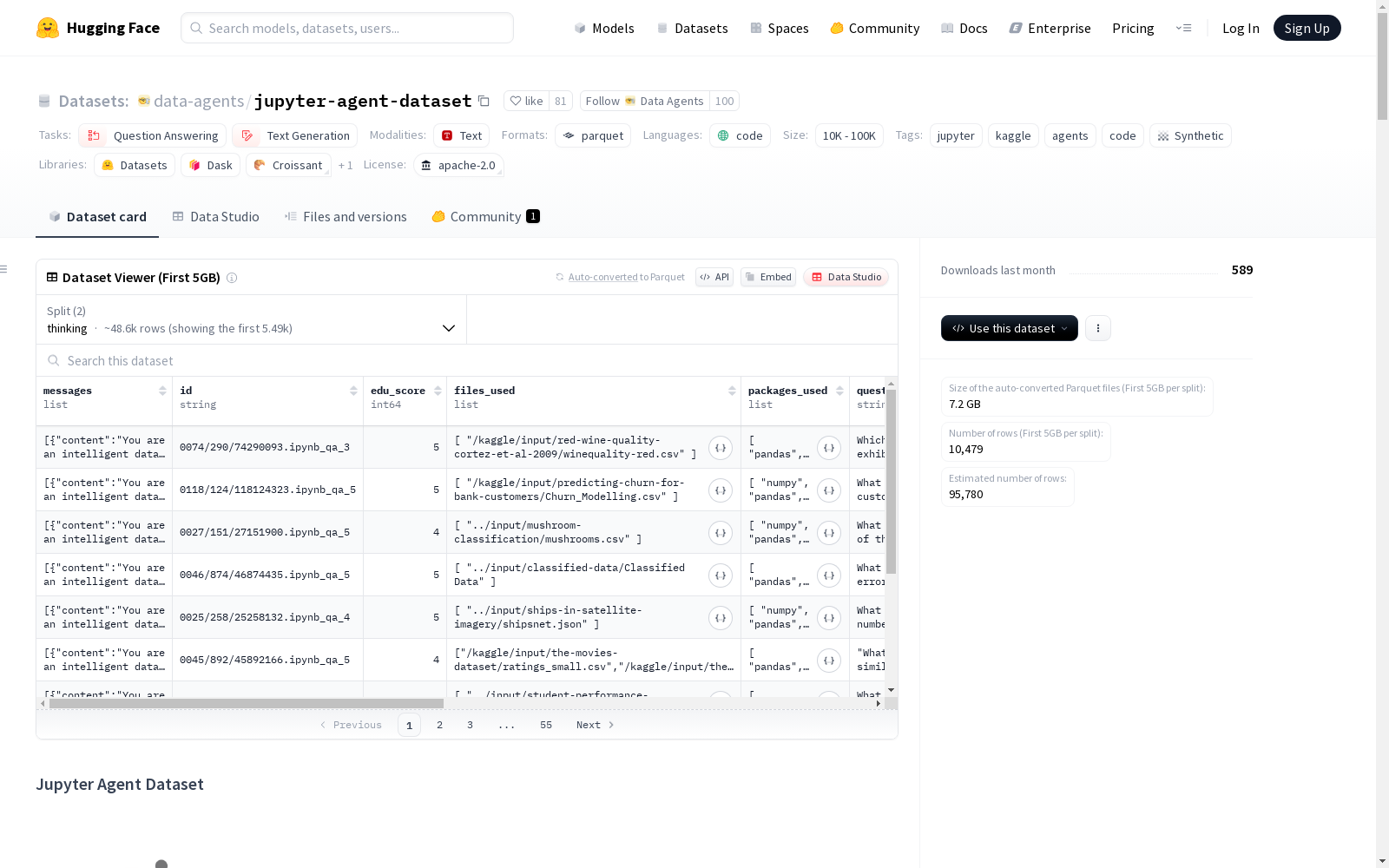Copy the dataset name with the copy icon
Image resolution: width=1389 pixels, height=868 pixels.
(x=484, y=102)
